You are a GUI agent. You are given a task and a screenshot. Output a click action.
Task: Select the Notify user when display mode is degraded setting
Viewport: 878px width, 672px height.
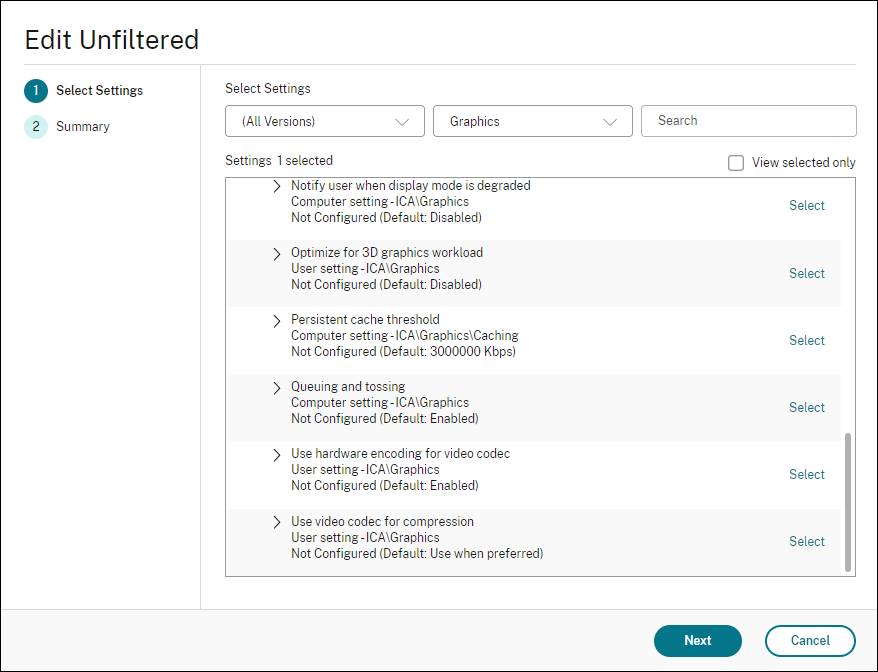click(806, 206)
